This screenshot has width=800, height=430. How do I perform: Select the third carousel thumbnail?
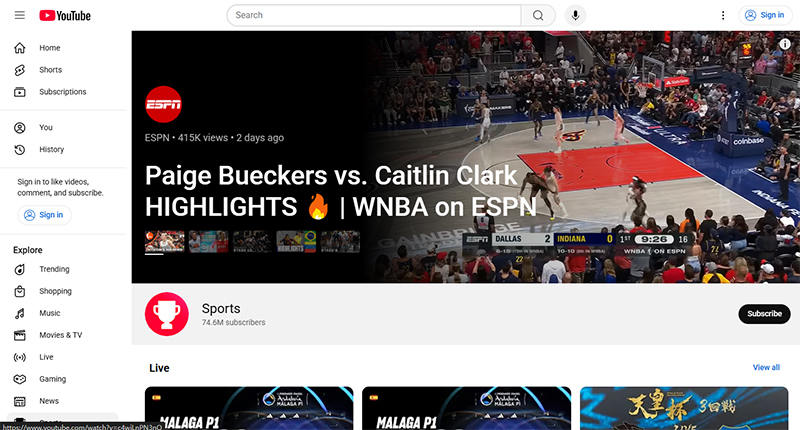coord(252,242)
